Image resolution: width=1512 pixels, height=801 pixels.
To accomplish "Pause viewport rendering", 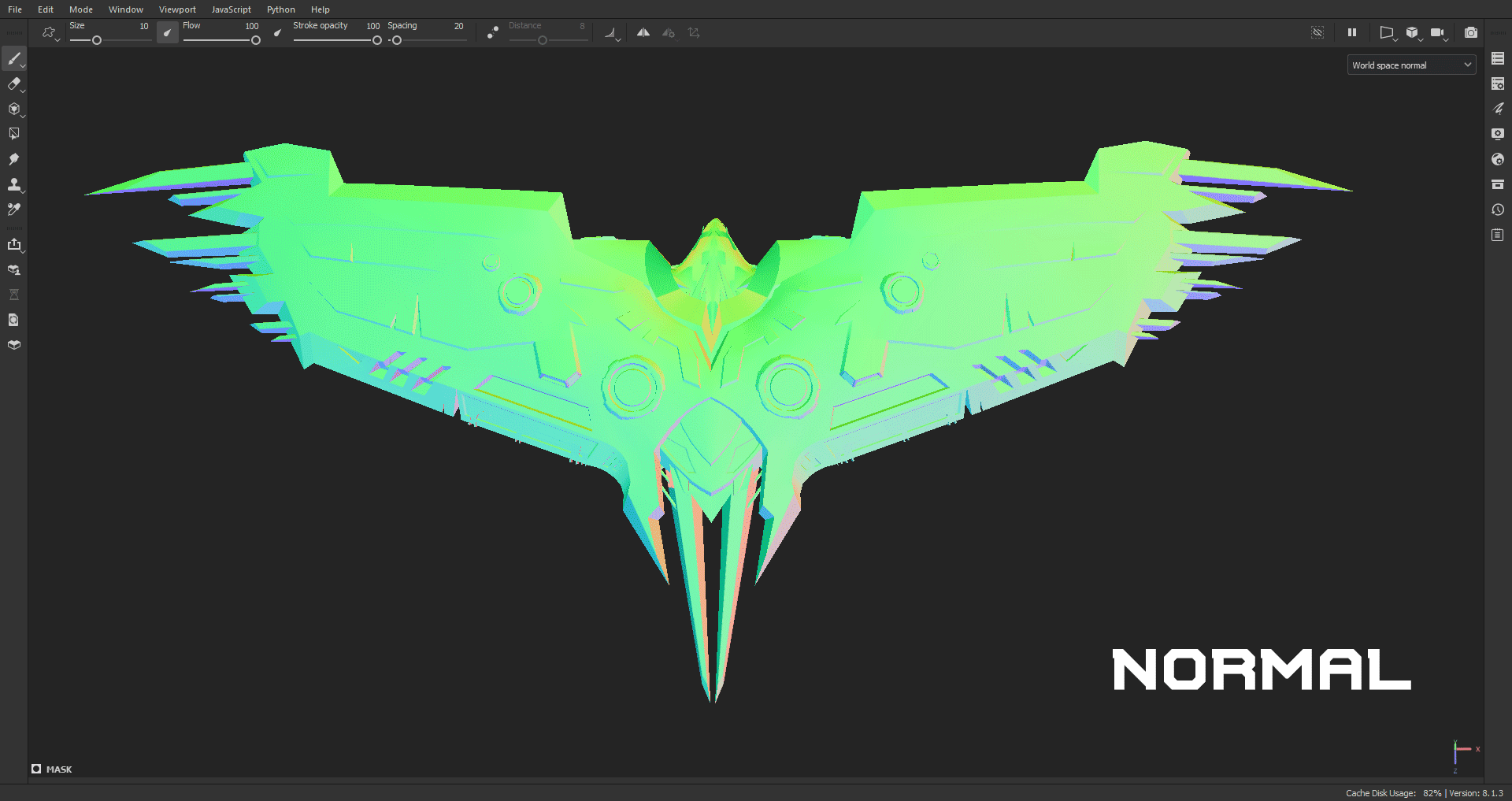I will pyautogui.click(x=1352, y=32).
